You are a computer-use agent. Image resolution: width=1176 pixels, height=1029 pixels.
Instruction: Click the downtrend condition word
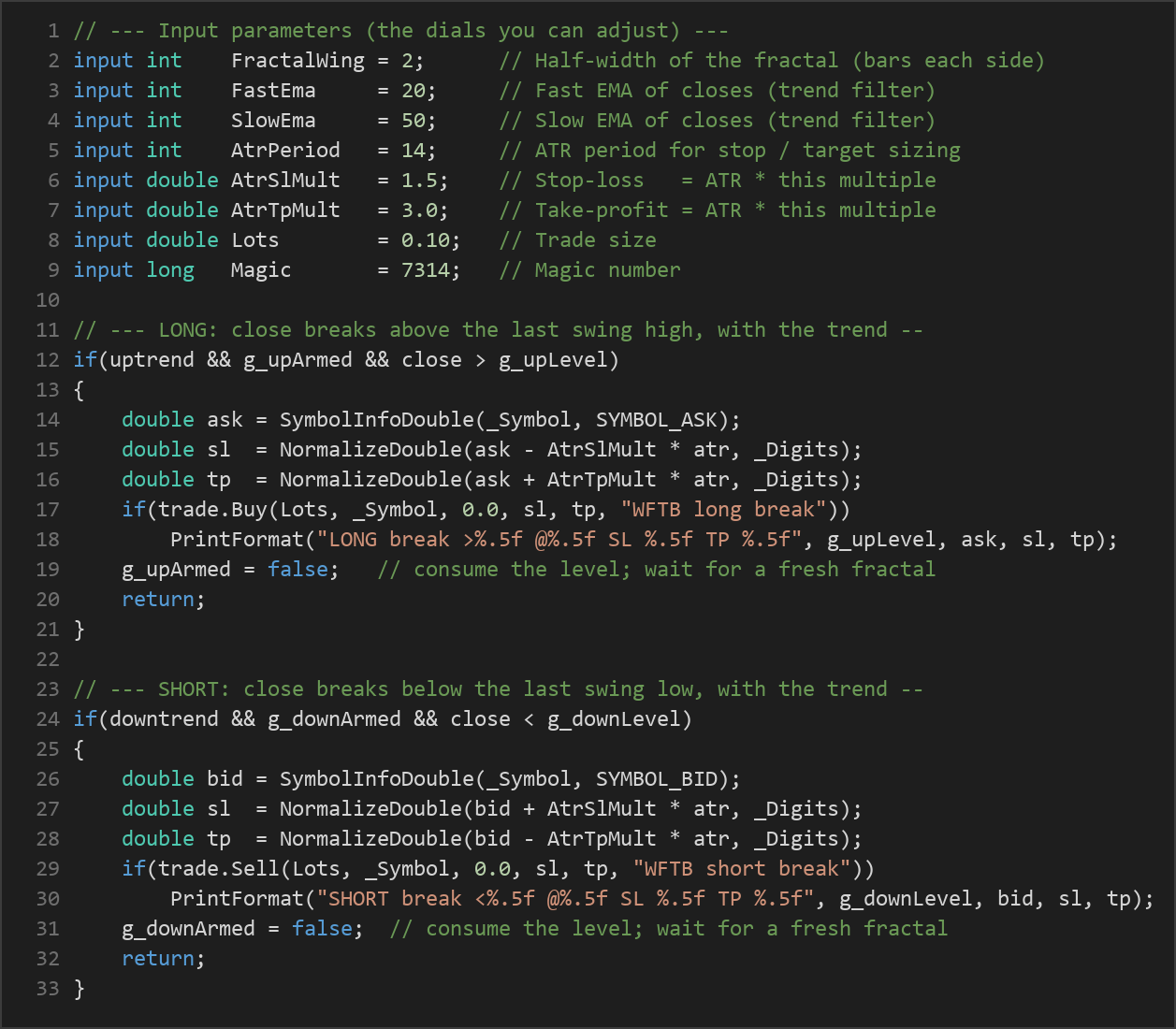pyautogui.click(x=164, y=719)
